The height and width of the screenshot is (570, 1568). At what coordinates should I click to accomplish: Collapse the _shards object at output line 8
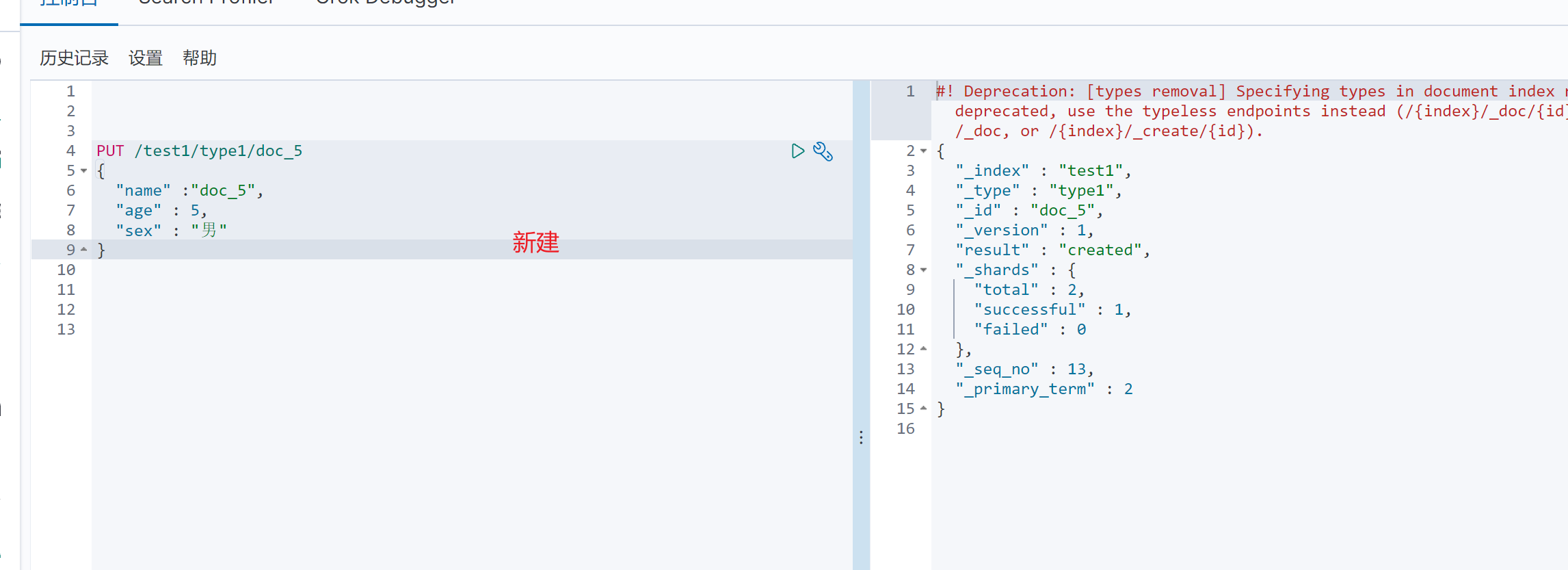924,270
